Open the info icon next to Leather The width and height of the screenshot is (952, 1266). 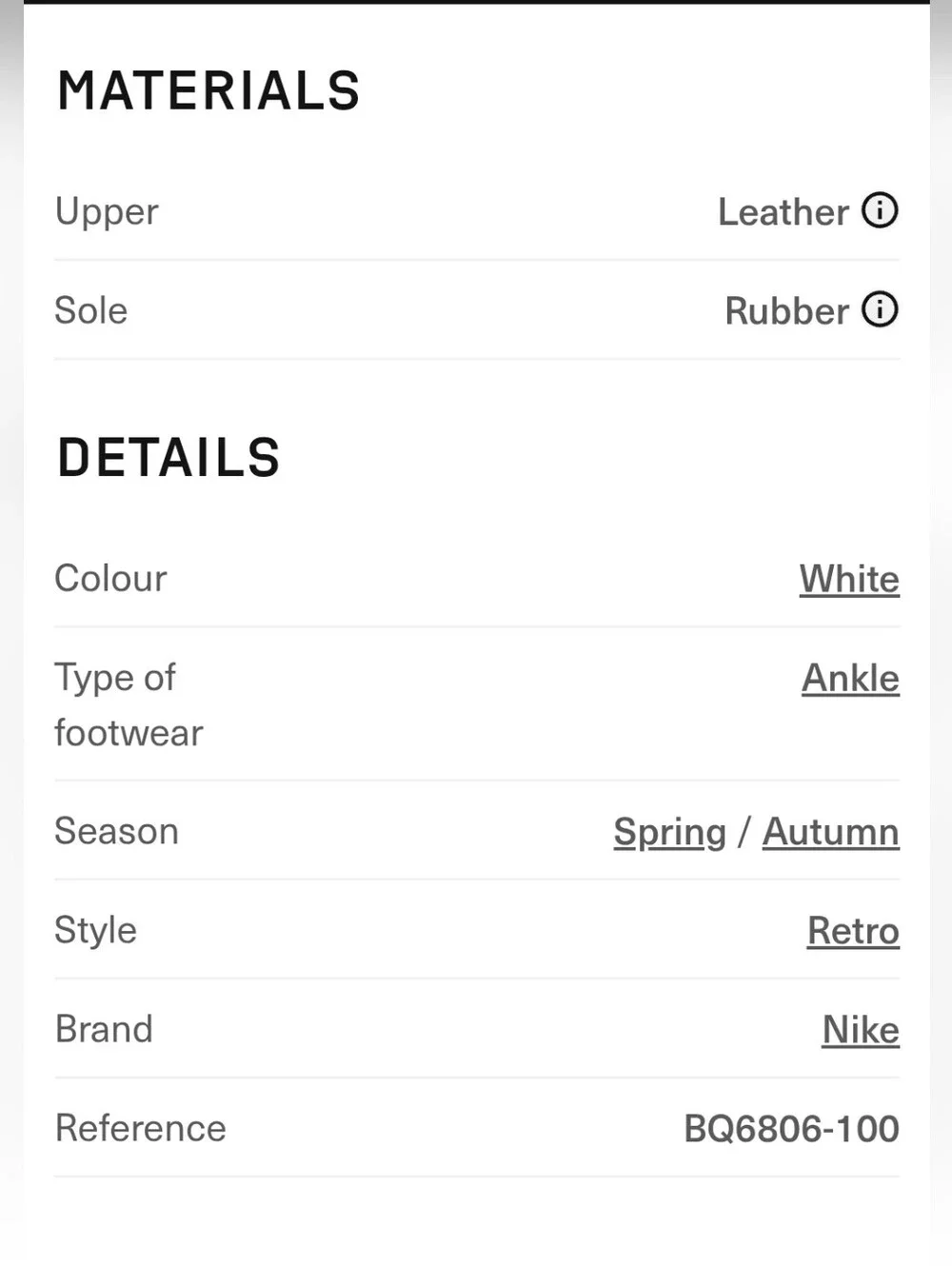tap(880, 210)
